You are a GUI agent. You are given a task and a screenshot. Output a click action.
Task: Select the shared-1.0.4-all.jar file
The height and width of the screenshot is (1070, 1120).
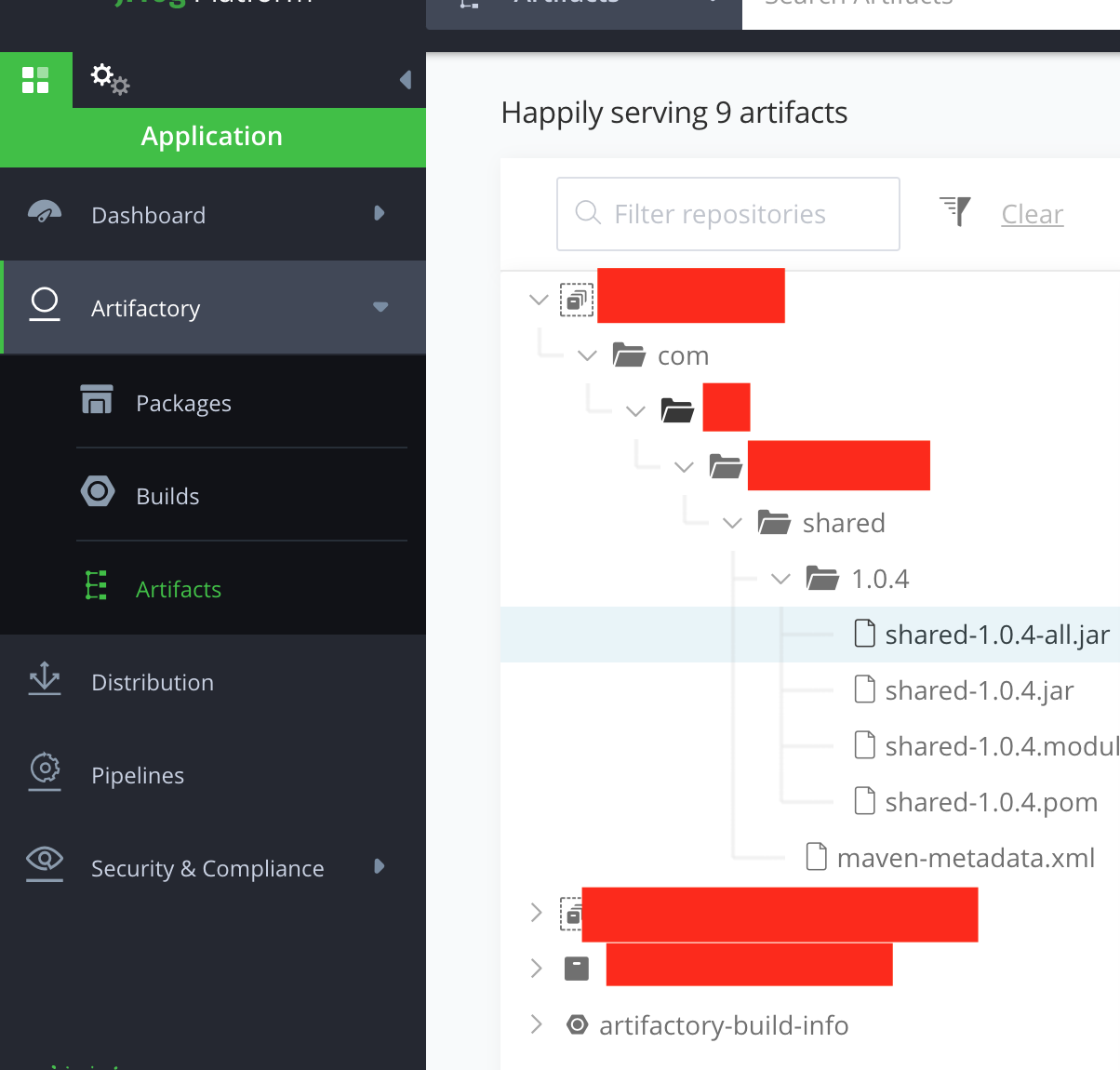[x=997, y=635]
